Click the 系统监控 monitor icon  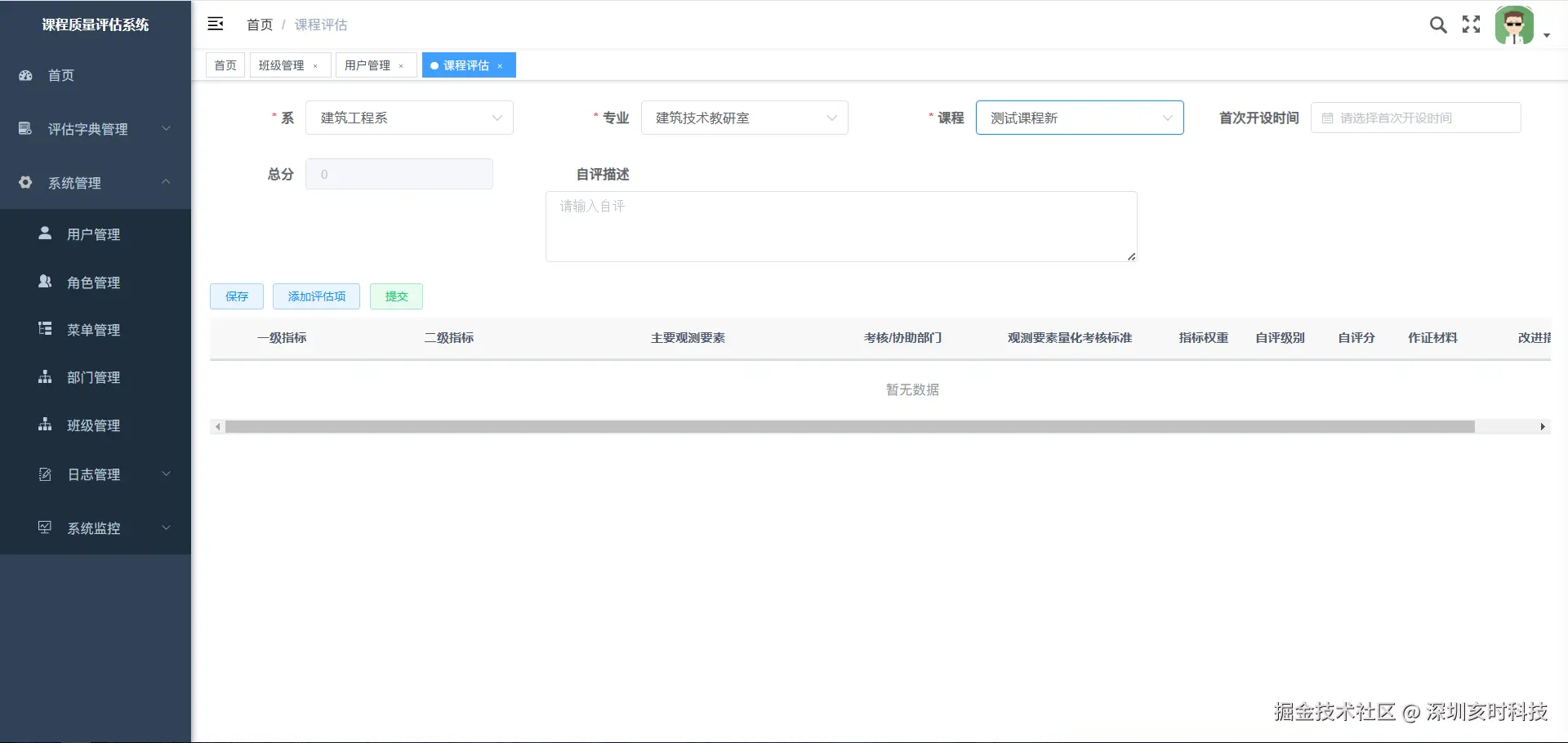pyautogui.click(x=45, y=527)
